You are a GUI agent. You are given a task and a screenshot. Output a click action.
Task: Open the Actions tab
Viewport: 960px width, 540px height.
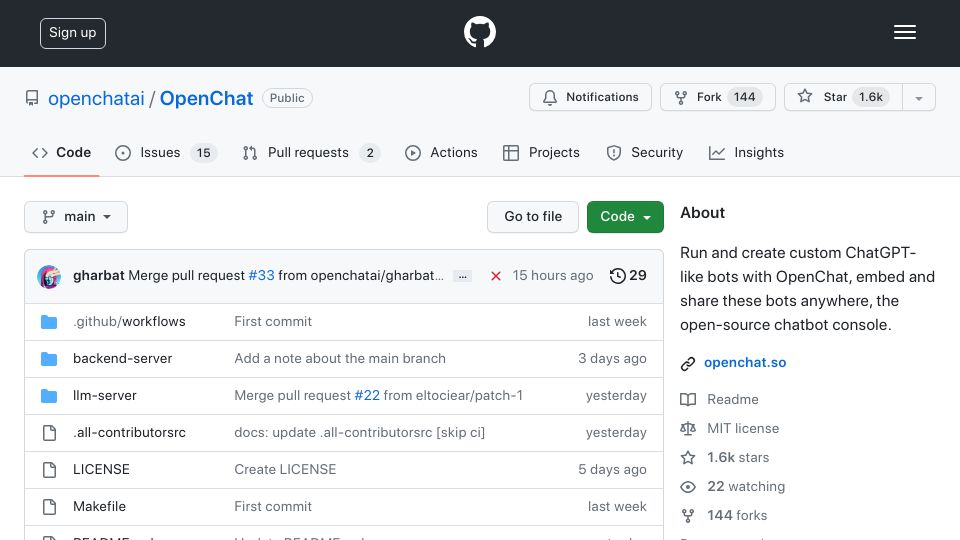441,152
